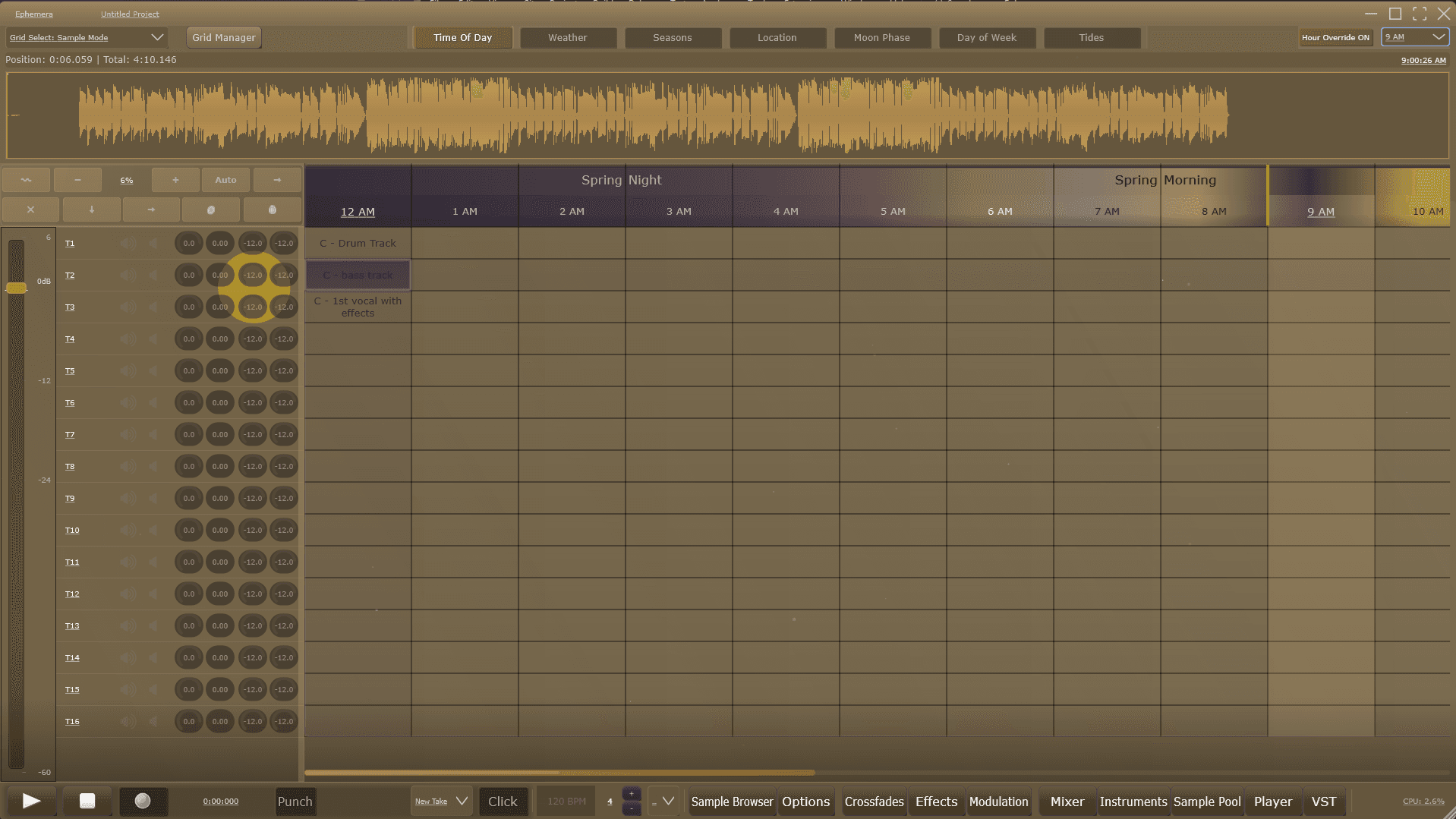Toggle the Punch recording mode

(295, 802)
